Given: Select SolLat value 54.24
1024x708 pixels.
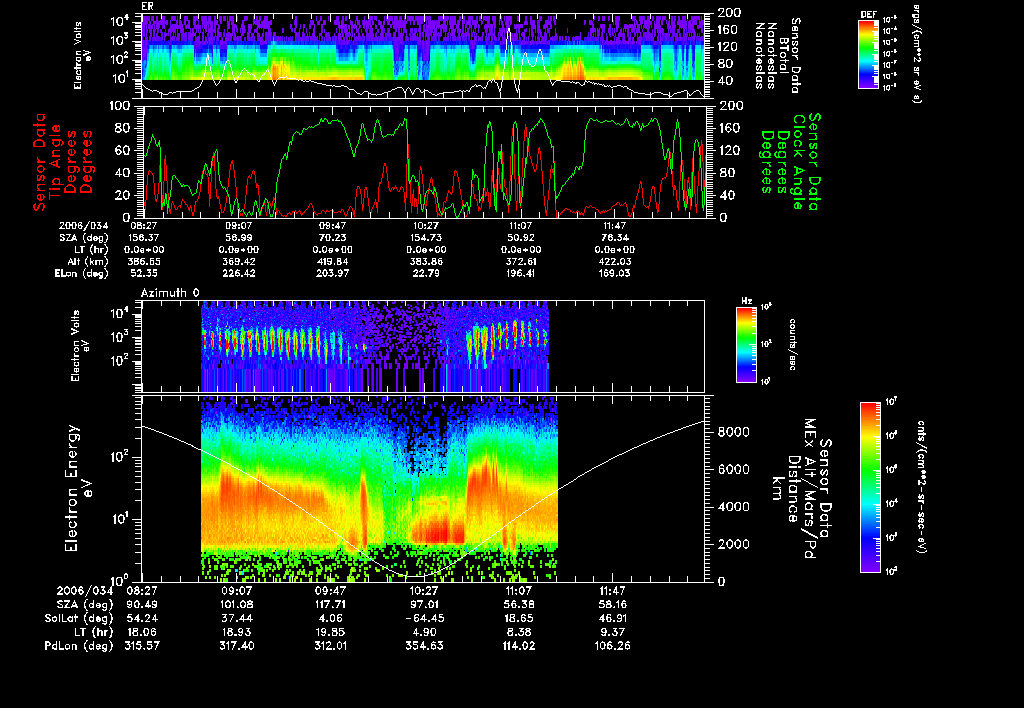Looking at the screenshot, I should click(x=141, y=619).
